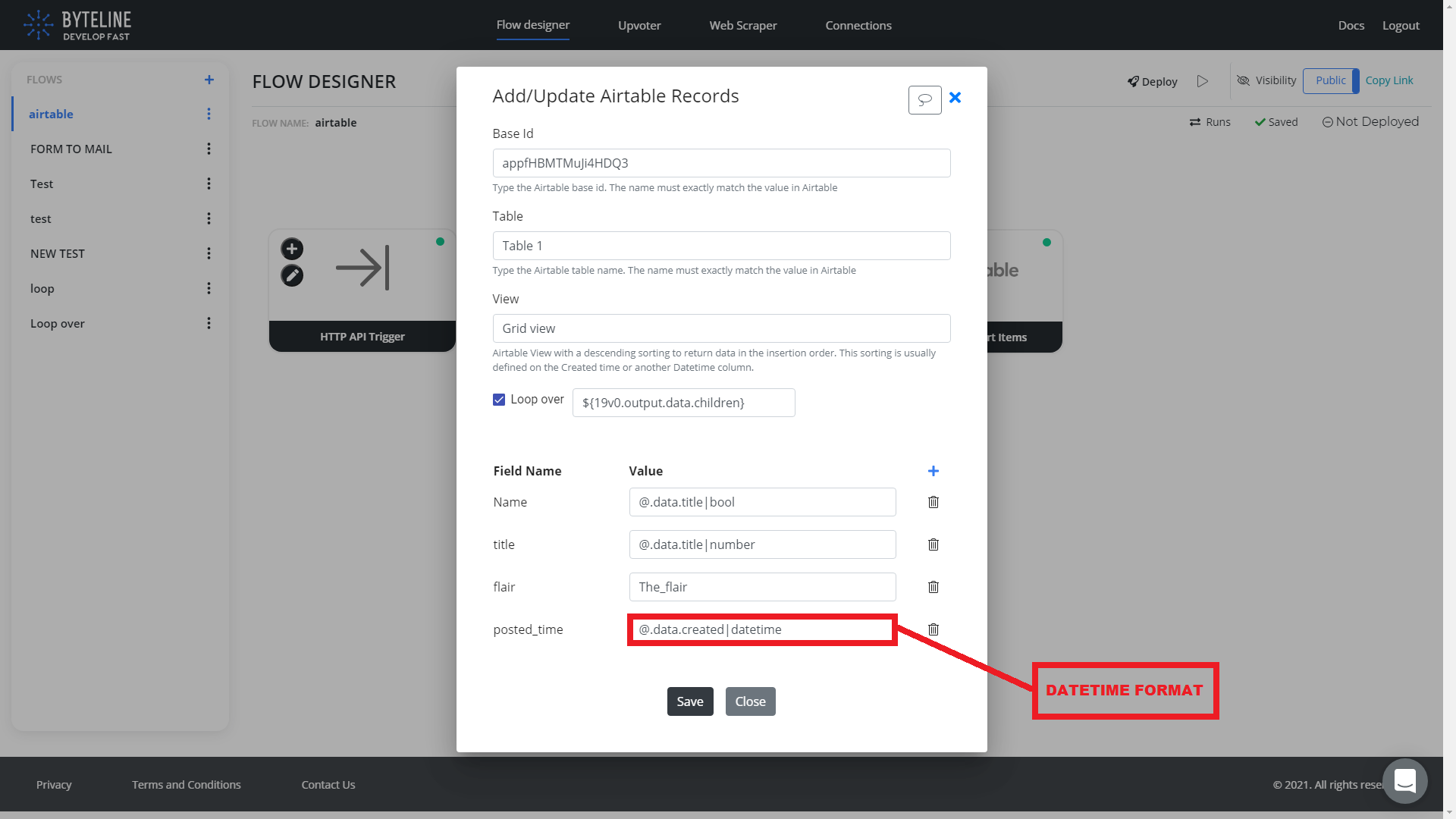Open the Connections tab
This screenshot has height=819, width=1456.
[858, 25]
